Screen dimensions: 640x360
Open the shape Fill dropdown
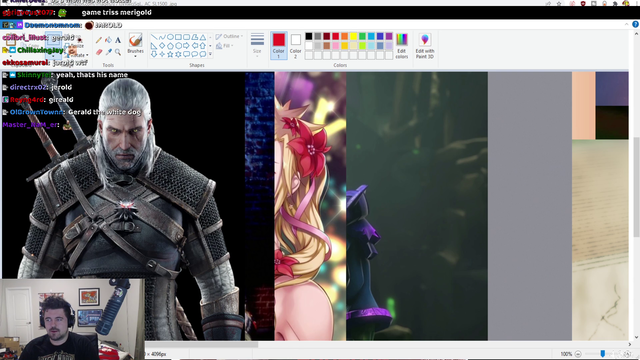pos(225,46)
